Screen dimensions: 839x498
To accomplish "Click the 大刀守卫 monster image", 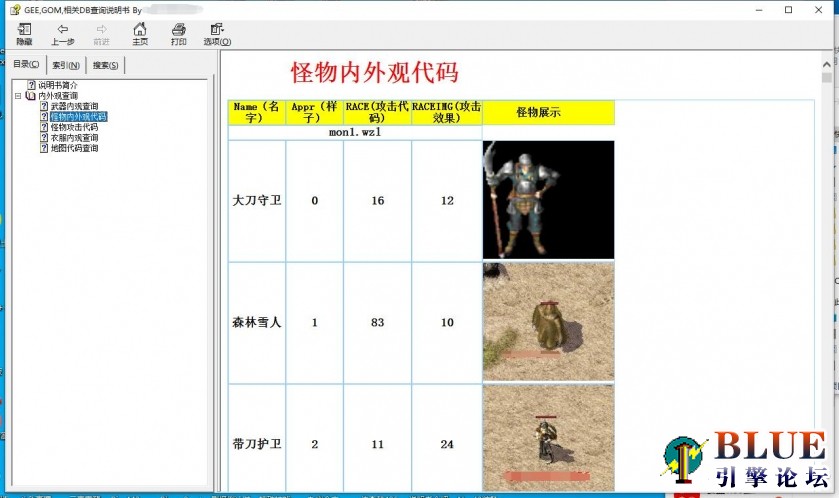I will pos(548,200).
